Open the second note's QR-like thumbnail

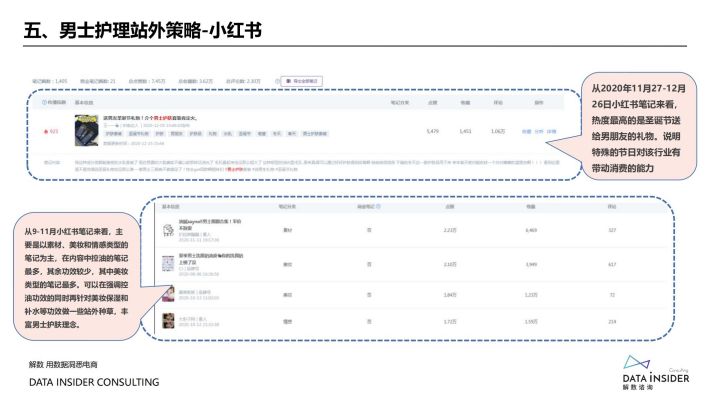[168, 263]
